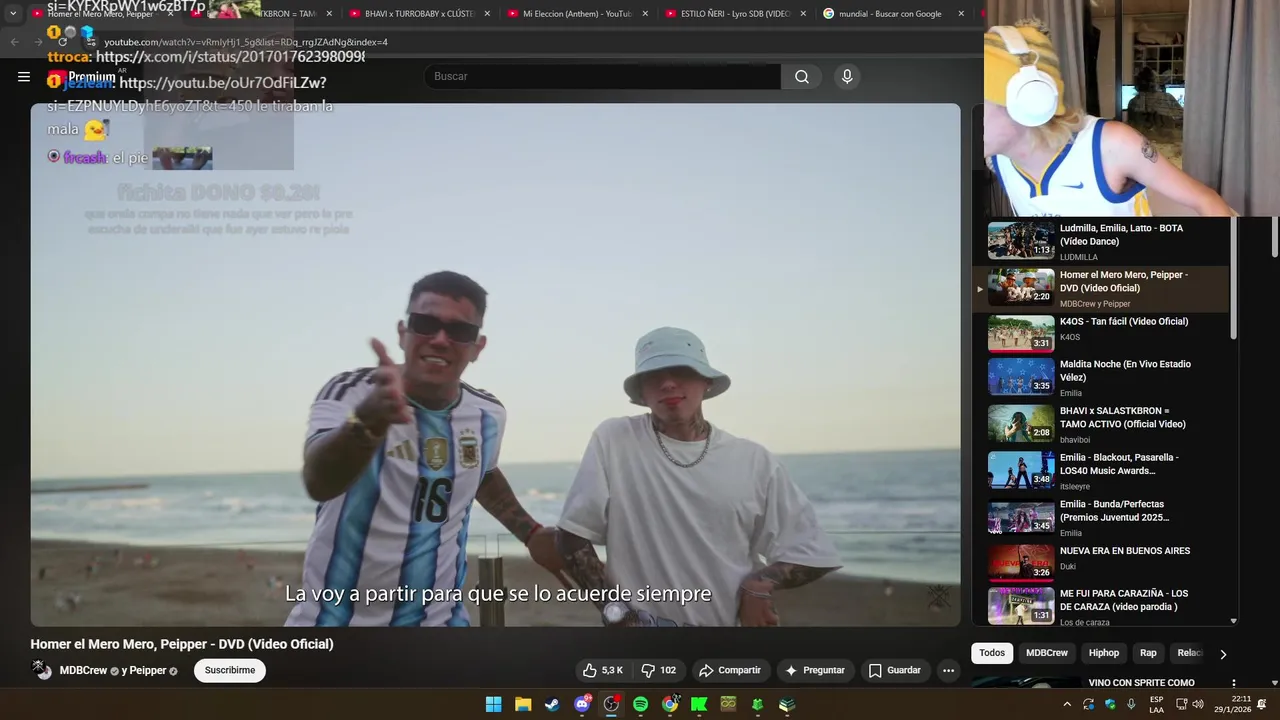Click the video title text

click(182, 644)
